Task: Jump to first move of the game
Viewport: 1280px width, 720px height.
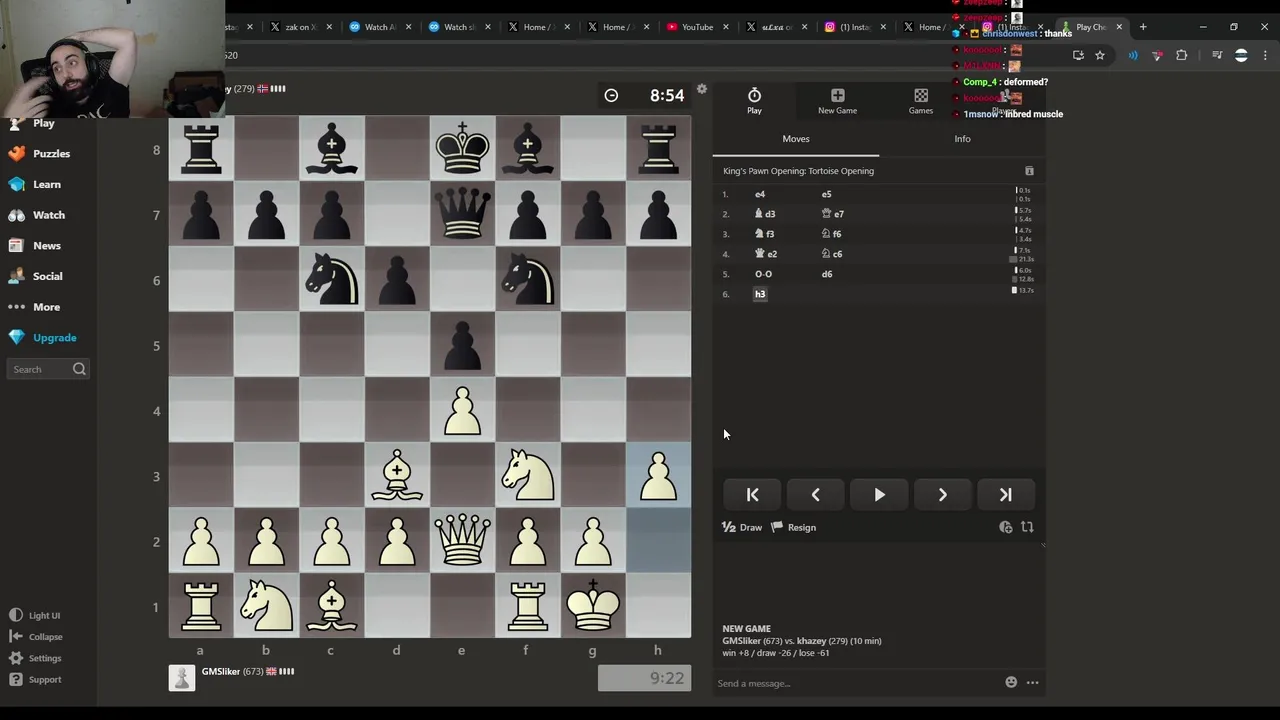Action: [x=753, y=495]
